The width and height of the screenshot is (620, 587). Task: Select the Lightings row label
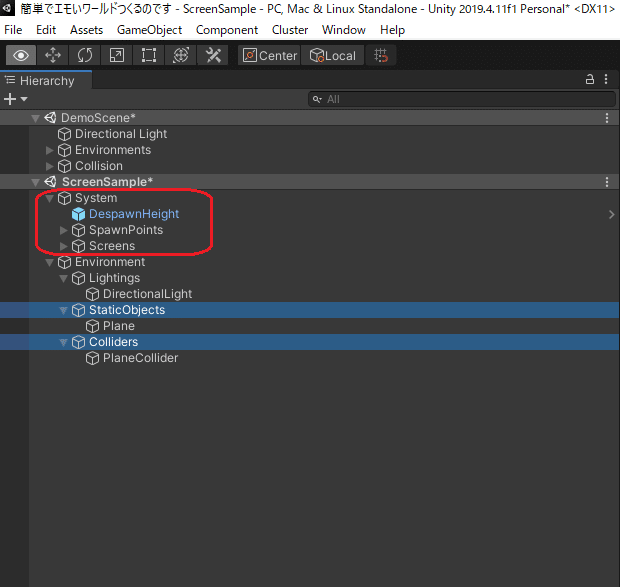click(115, 278)
